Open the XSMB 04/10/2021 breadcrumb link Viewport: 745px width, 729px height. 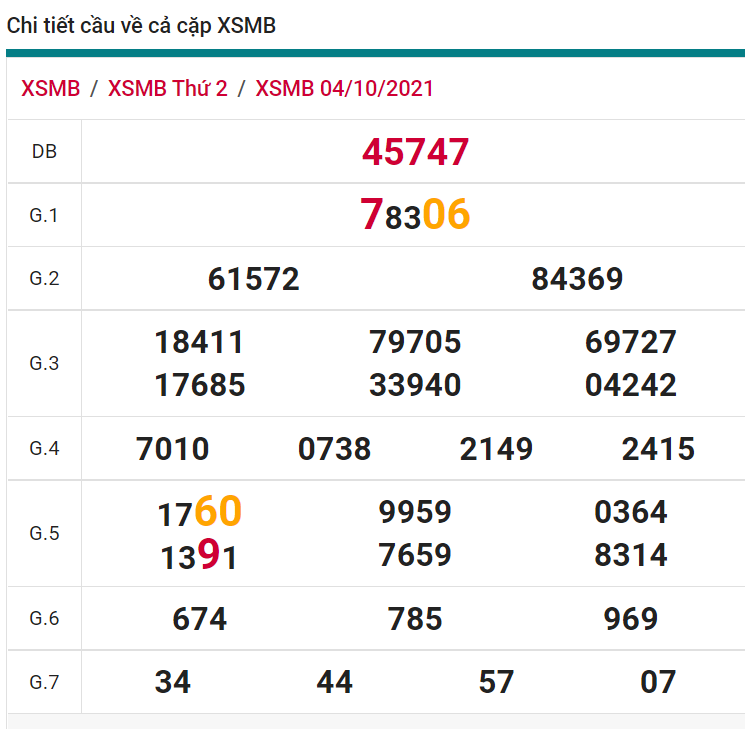click(345, 88)
